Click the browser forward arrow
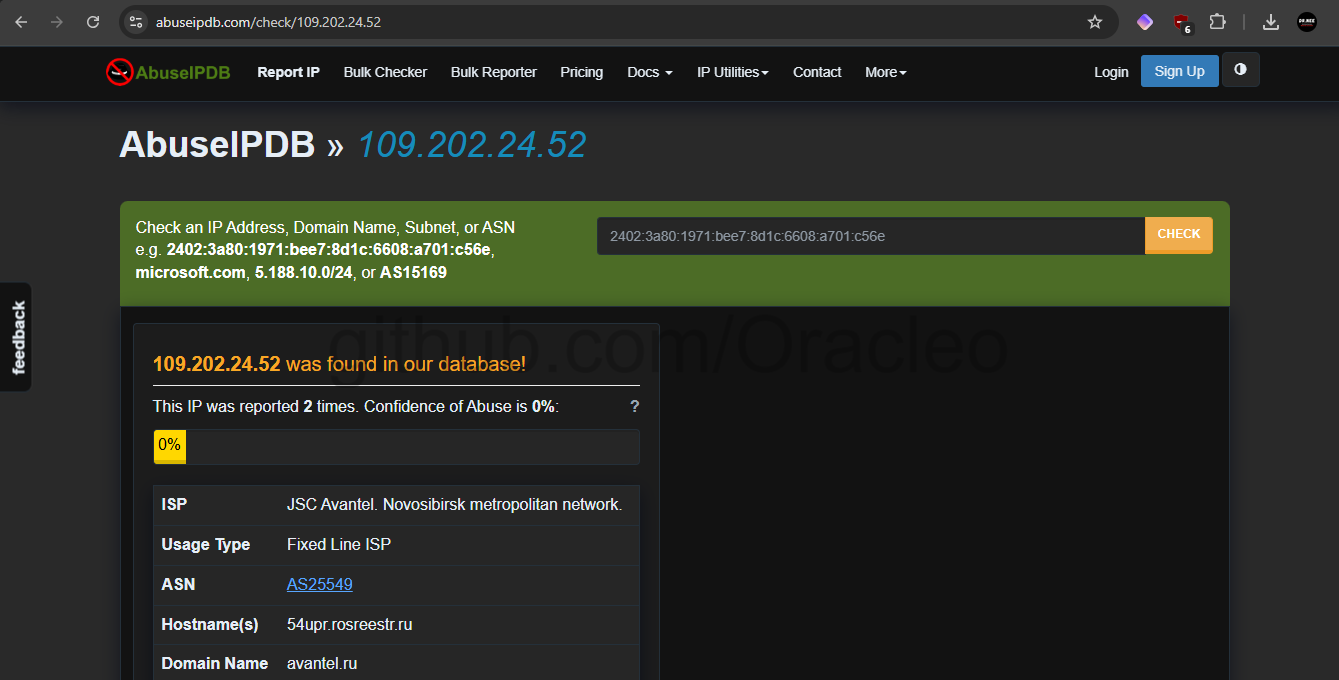The height and width of the screenshot is (680, 1339). (57, 22)
